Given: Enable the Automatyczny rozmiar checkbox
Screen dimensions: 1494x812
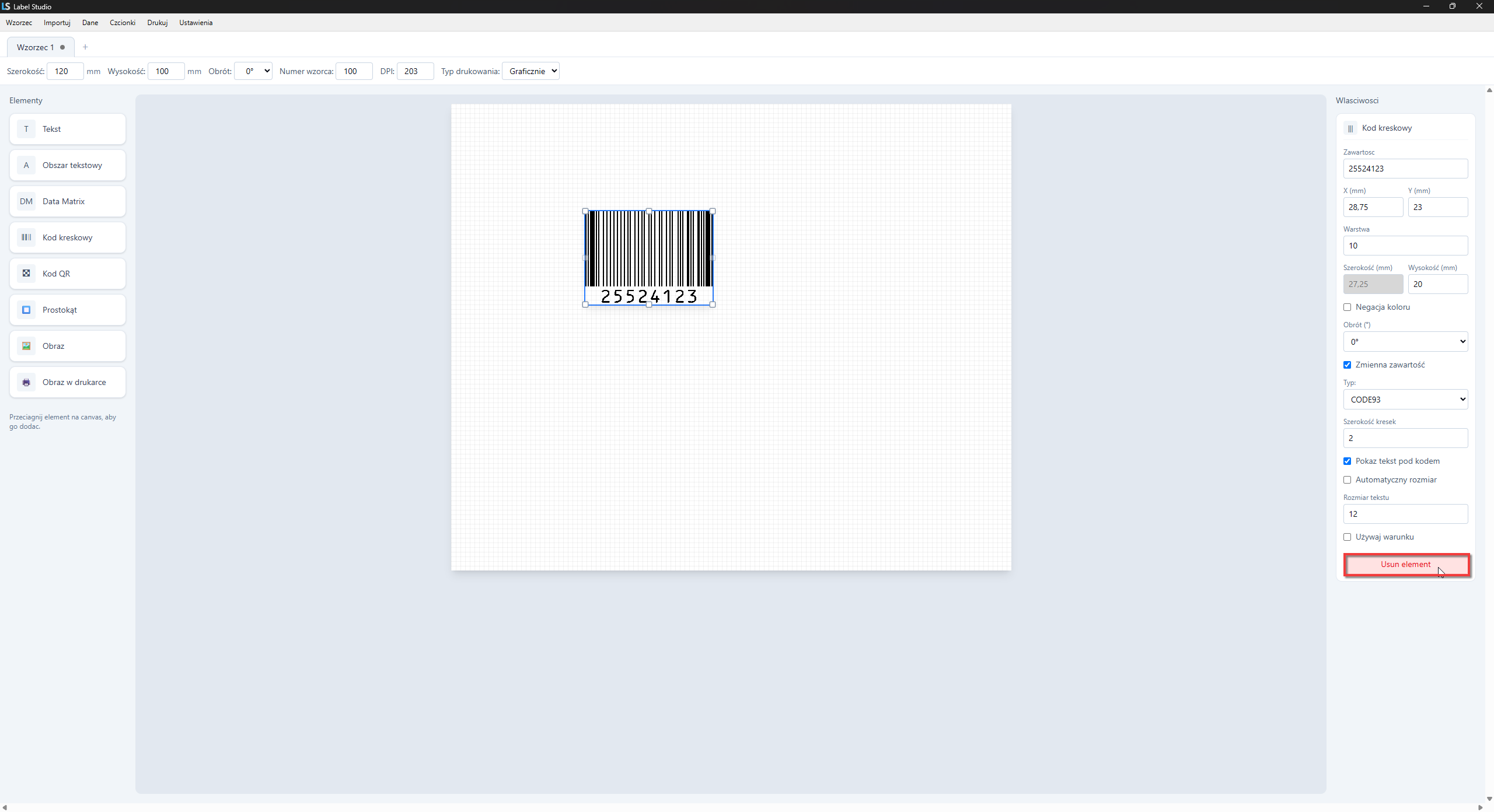Looking at the screenshot, I should (1347, 480).
